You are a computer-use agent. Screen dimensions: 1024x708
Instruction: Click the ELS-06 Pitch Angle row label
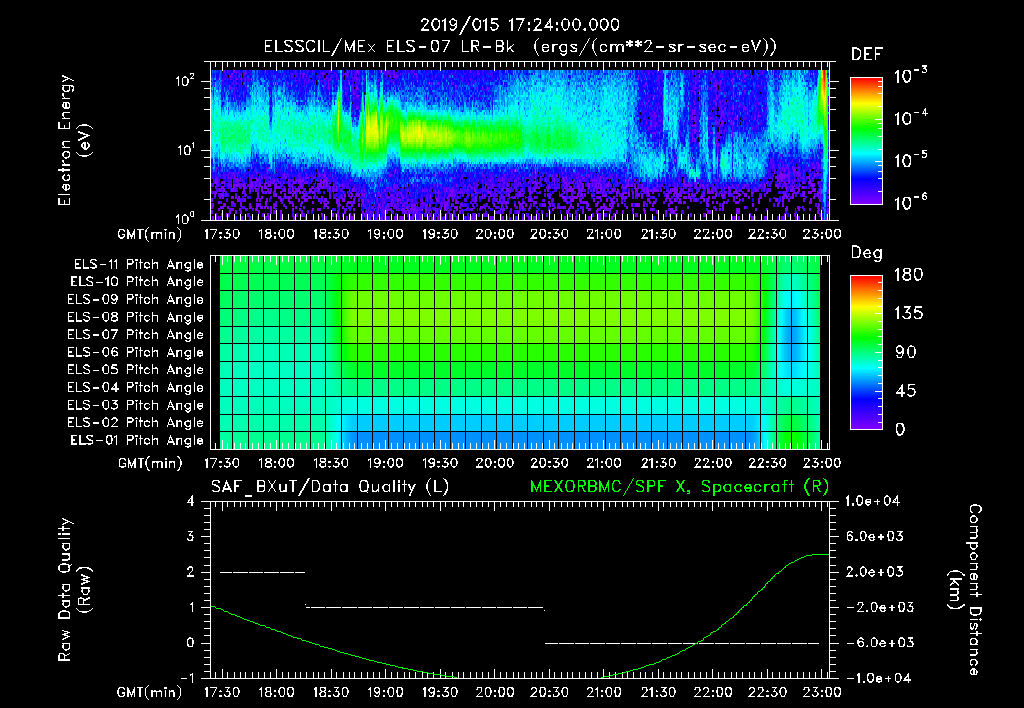(136, 352)
